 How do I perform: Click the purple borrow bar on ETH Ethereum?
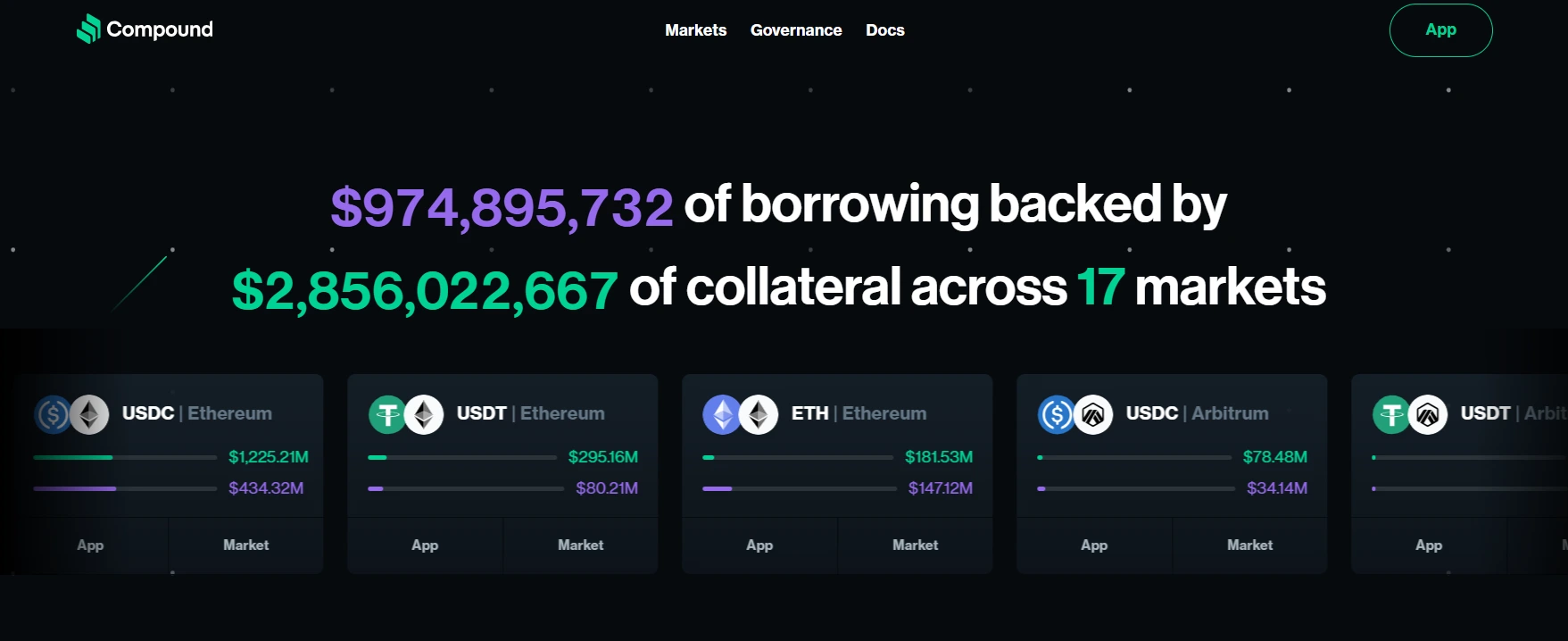point(718,488)
